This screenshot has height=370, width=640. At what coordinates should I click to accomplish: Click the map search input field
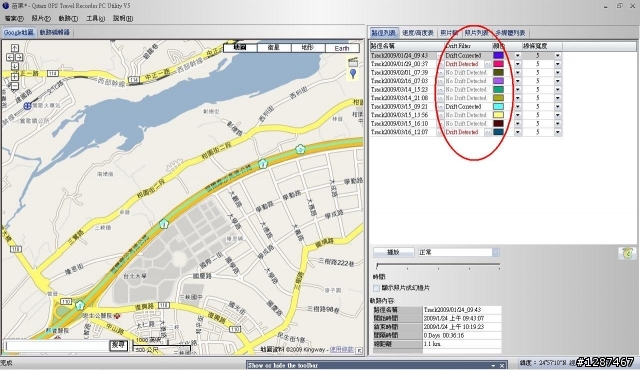click(x=57, y=346)
